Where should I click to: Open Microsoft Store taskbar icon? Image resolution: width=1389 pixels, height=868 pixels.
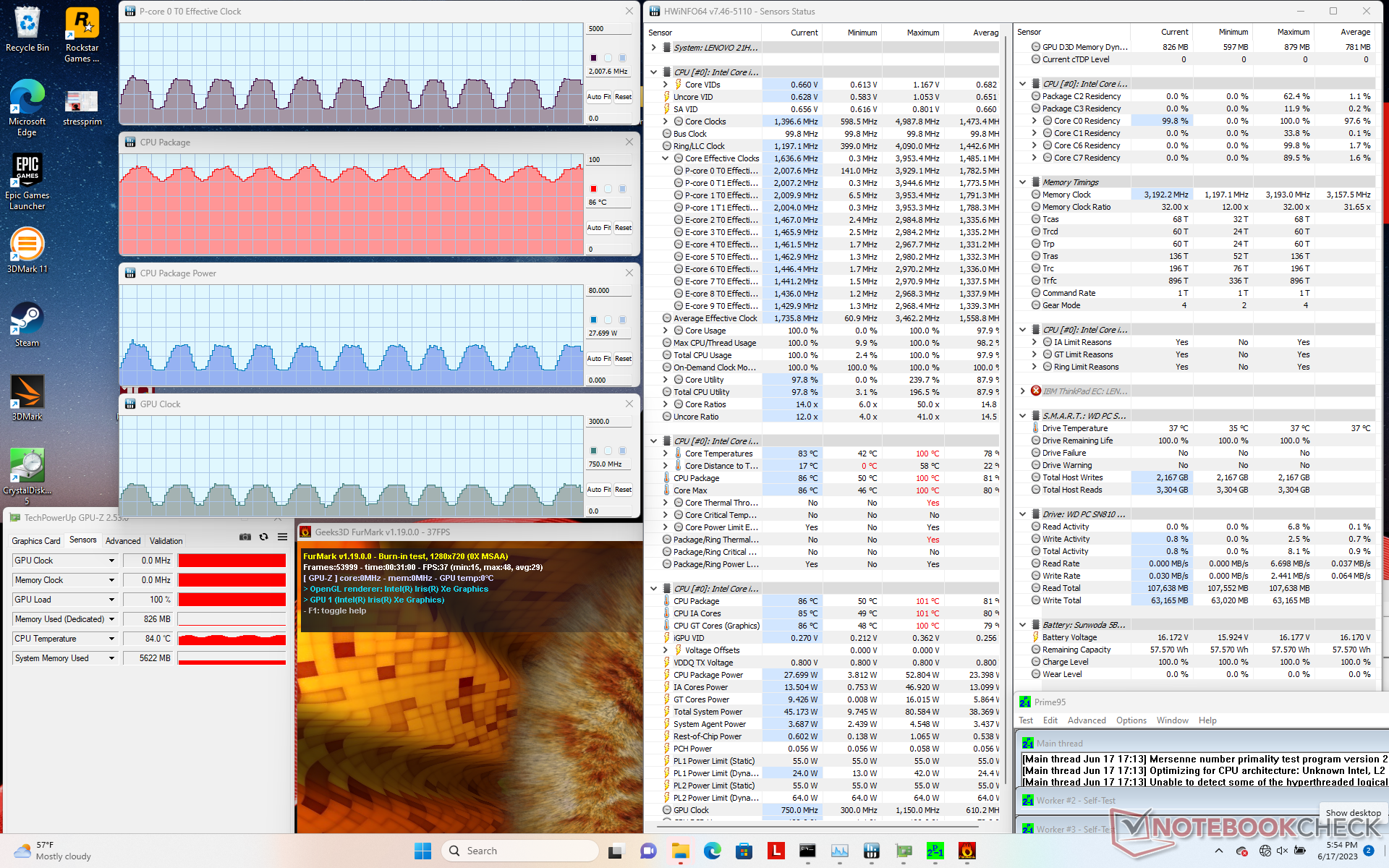click(x=744, y=851)
